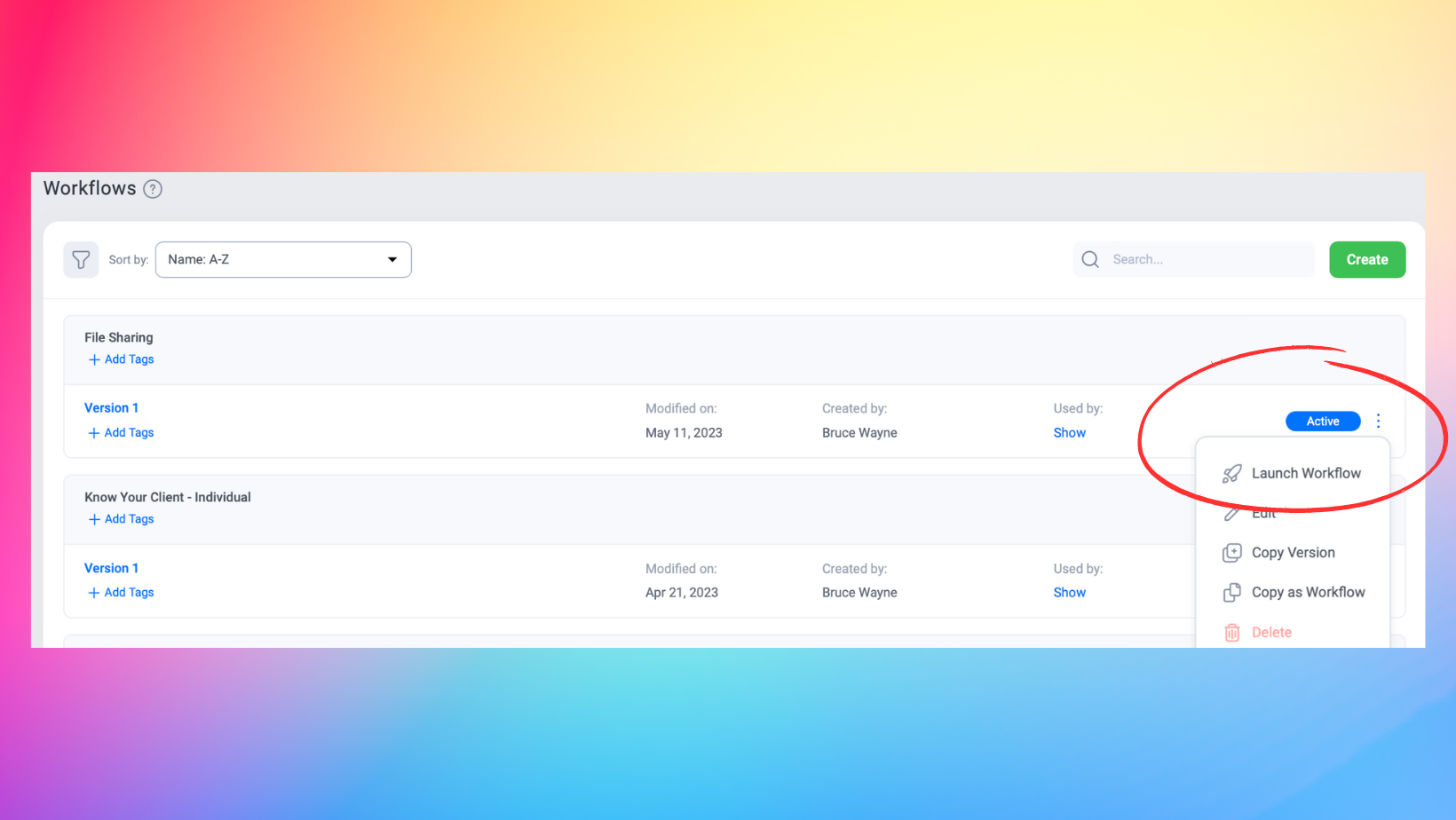Change sorting from Name: A-Z
The height and width of the screenshot is (820, 1456).
pyautogui.click(x=283, y=259)
